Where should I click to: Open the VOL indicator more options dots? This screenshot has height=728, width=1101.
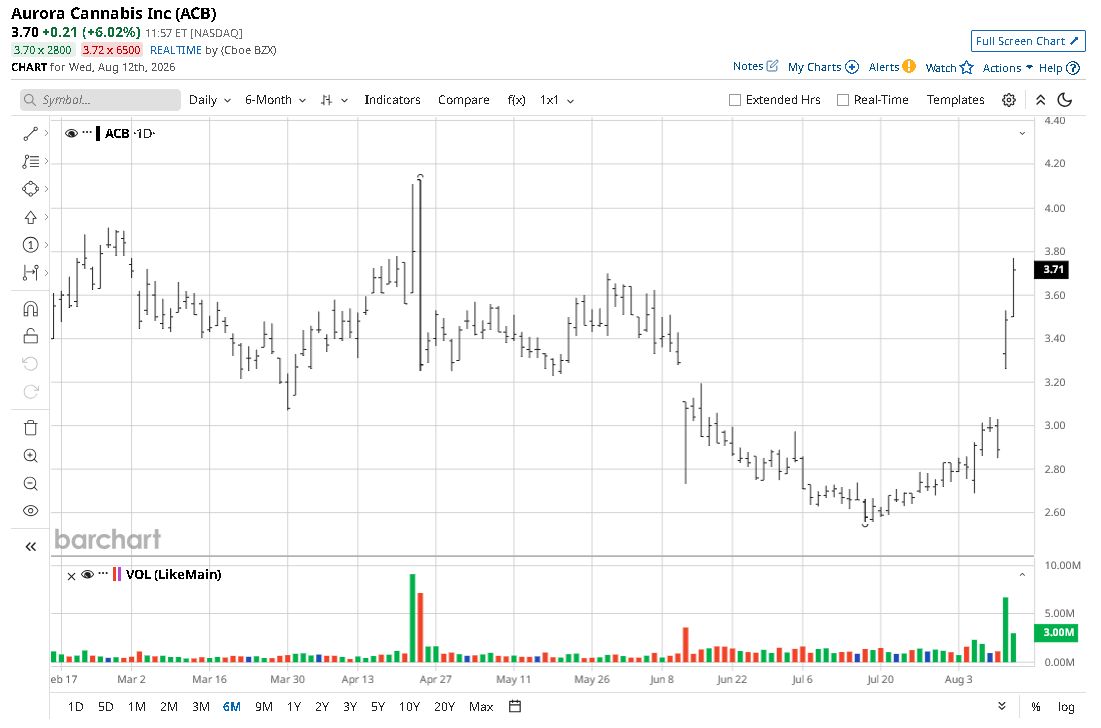103,574
